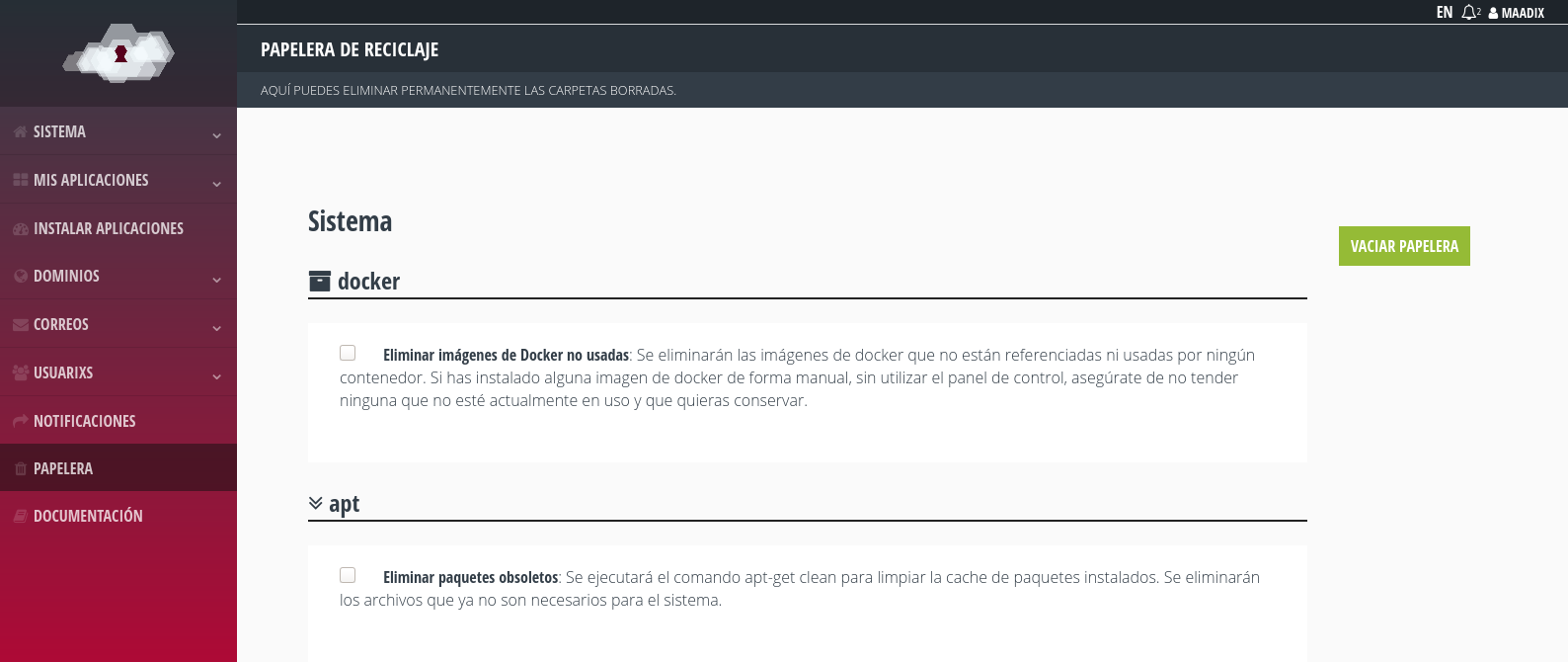Click the Papelera de Reciclaje title

pos(350,49)
